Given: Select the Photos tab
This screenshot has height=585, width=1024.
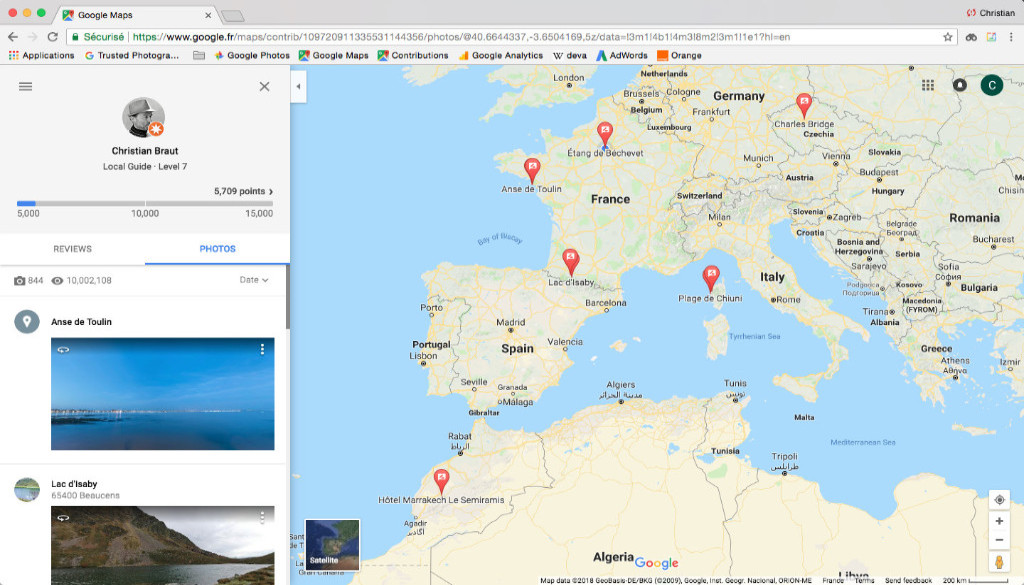Looking at the screenshot, I should click(217, 249).
